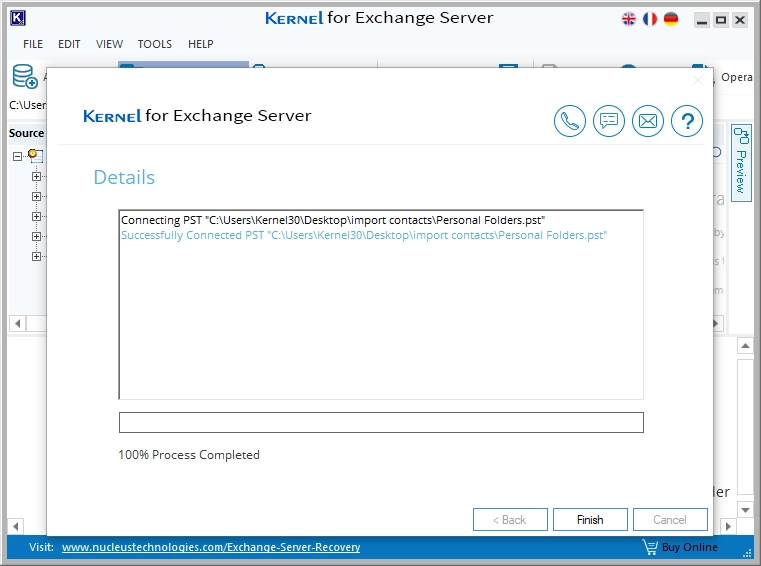Click the Finish button
The height and width of the screenshot is (566, 761).
tap(590, 520)
